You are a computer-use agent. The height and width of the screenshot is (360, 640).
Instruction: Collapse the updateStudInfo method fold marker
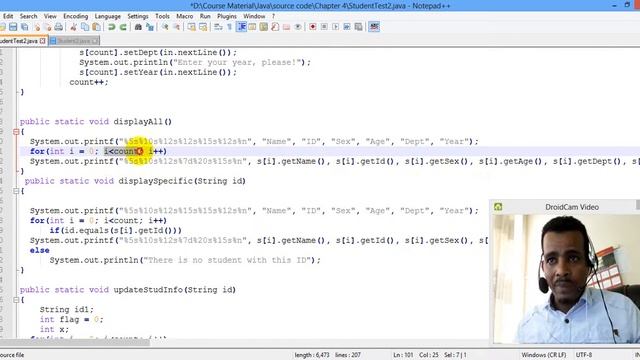(x=16, y=300)
